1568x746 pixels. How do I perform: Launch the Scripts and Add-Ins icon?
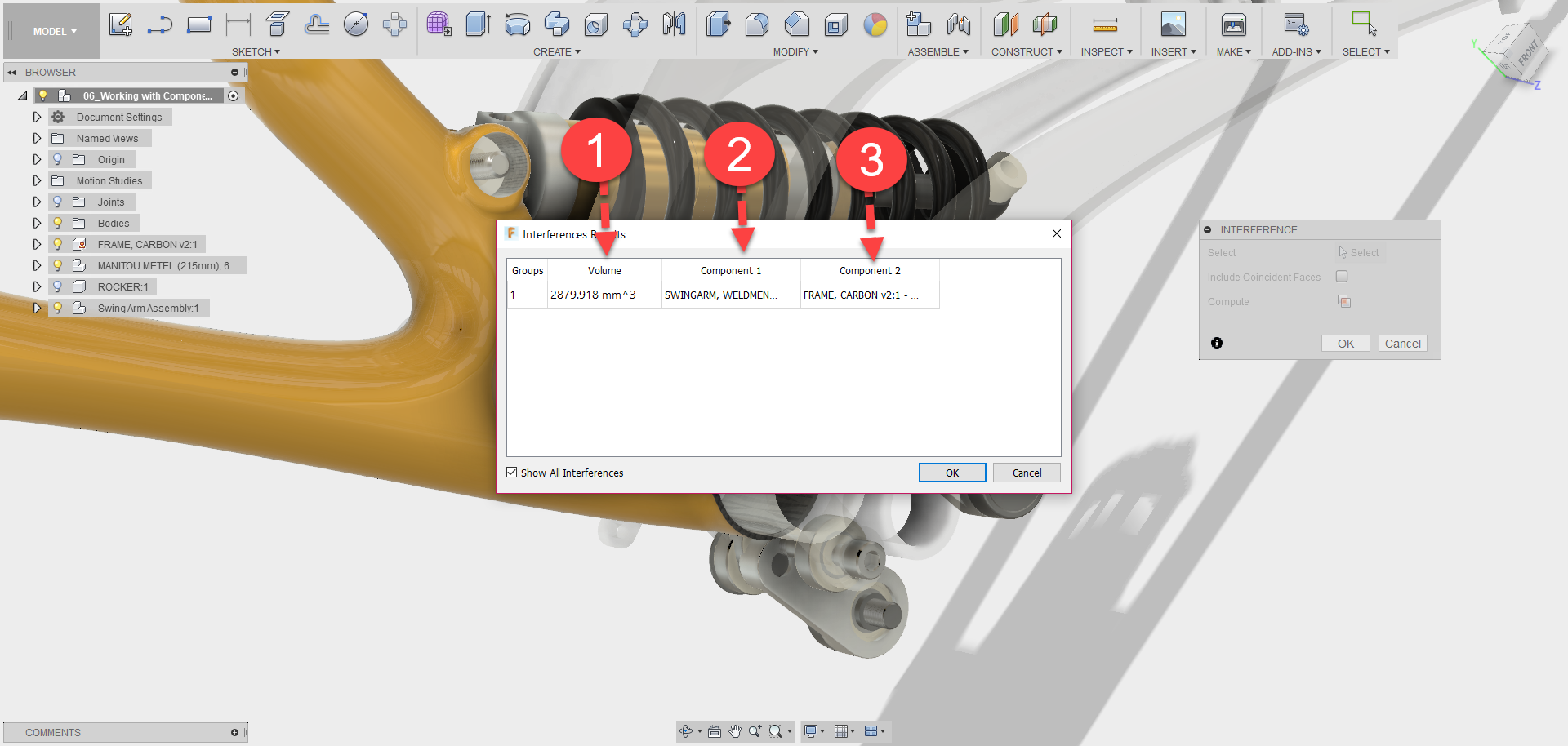pos(1294,25)
